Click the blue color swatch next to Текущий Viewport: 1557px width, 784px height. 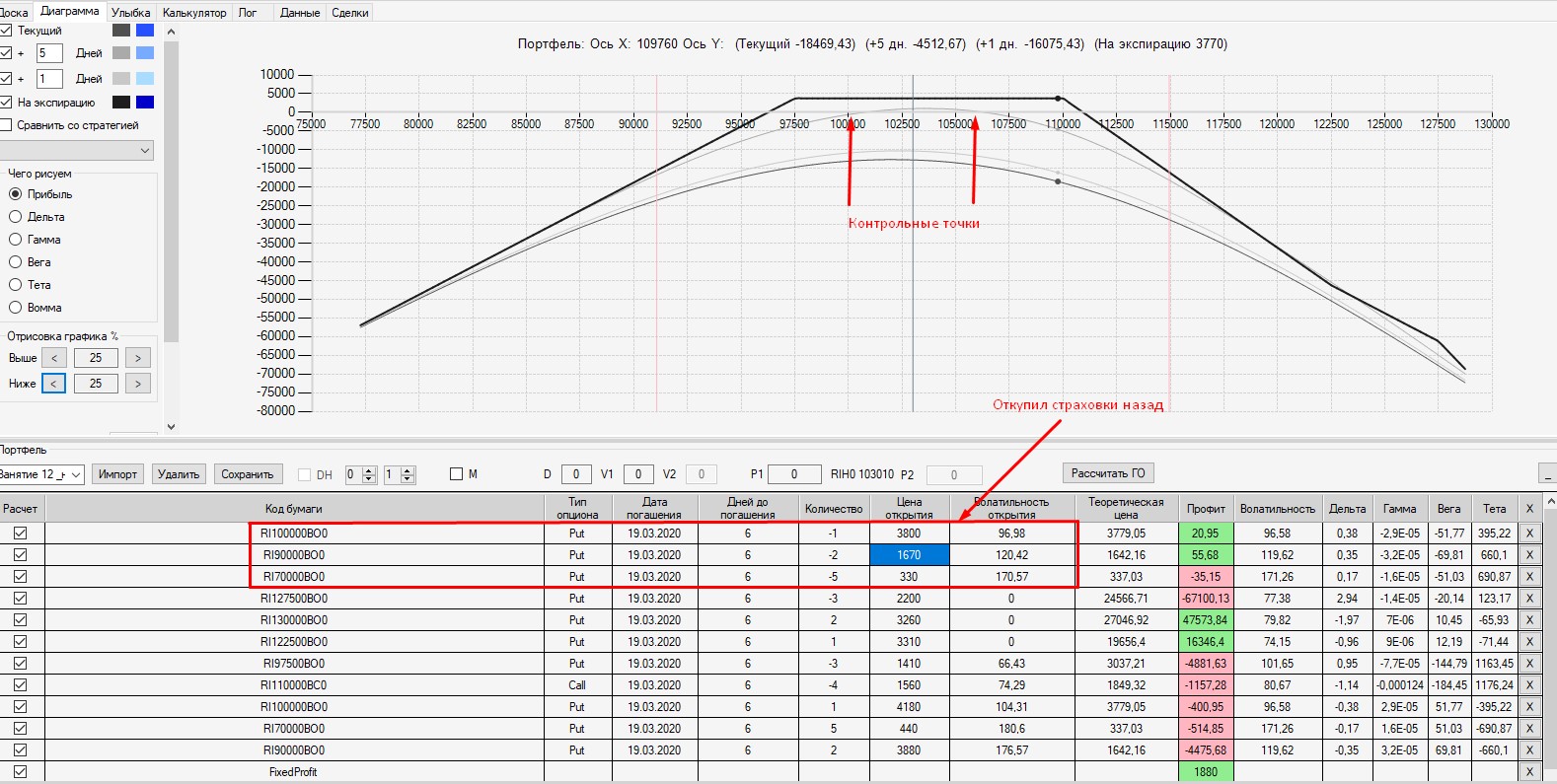[x=145, y=31]
